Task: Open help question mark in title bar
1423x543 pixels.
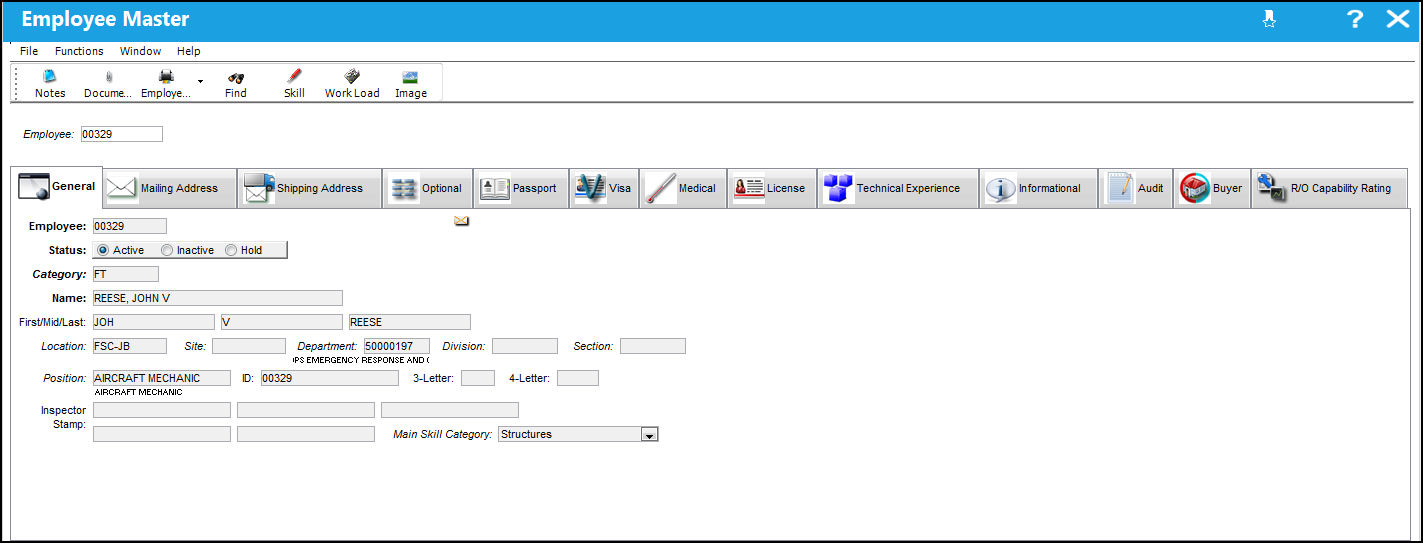Action: pos(1354,19)
